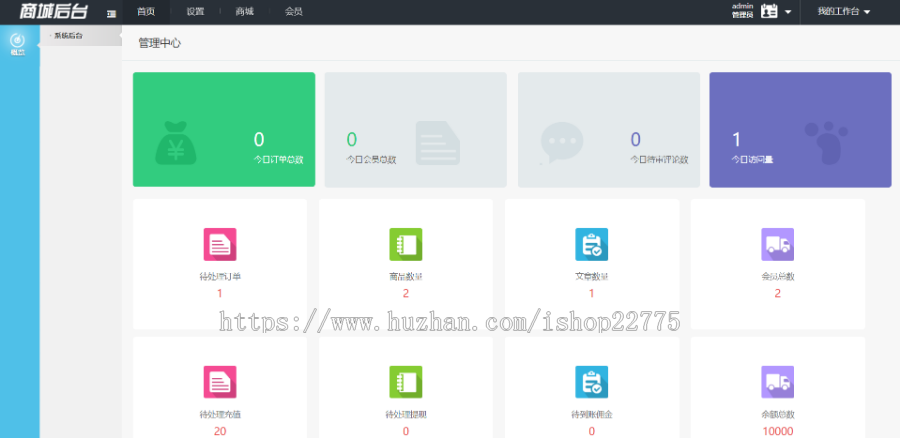900x438 pixels.
Task: Click the admin ID card icon
Action: (769, 11)
